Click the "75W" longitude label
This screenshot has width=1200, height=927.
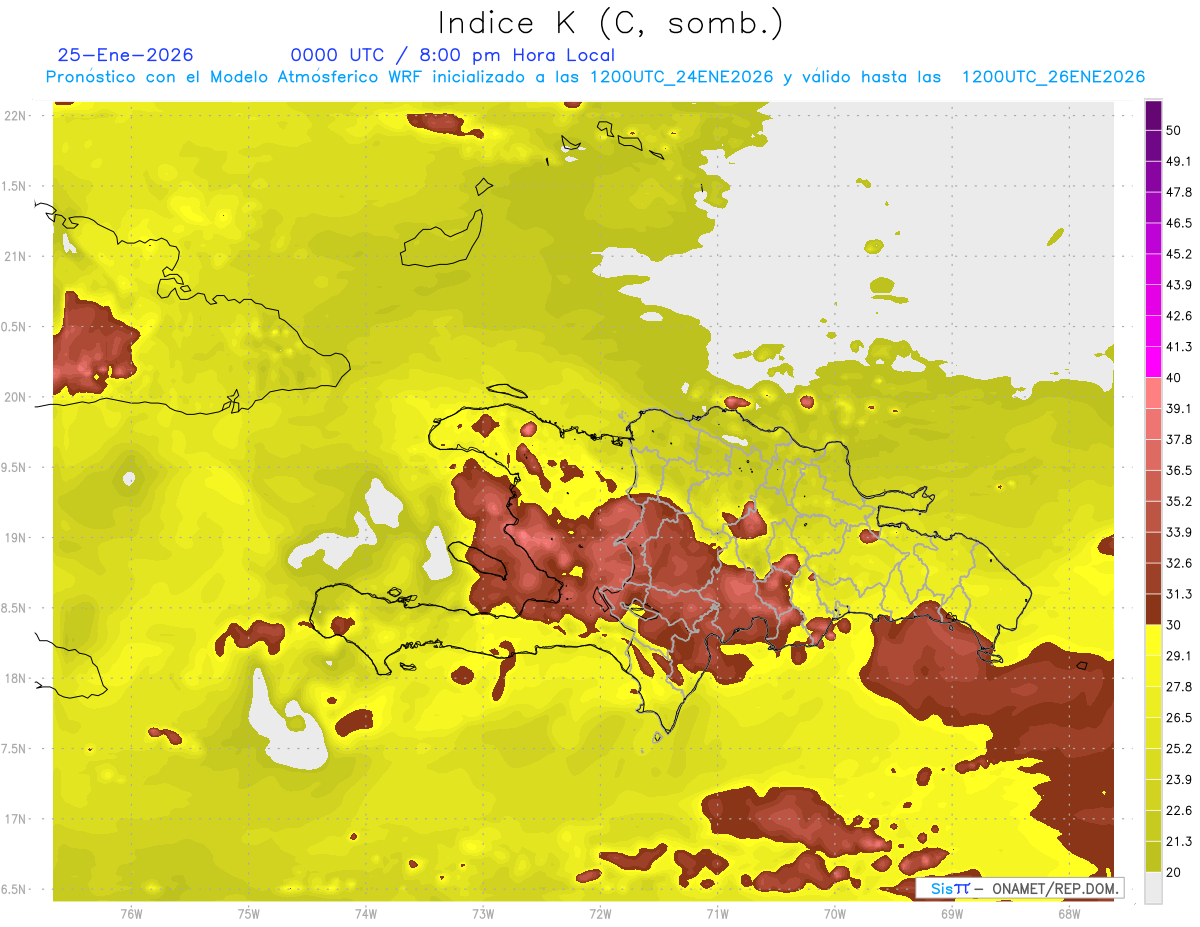point(248,913)
